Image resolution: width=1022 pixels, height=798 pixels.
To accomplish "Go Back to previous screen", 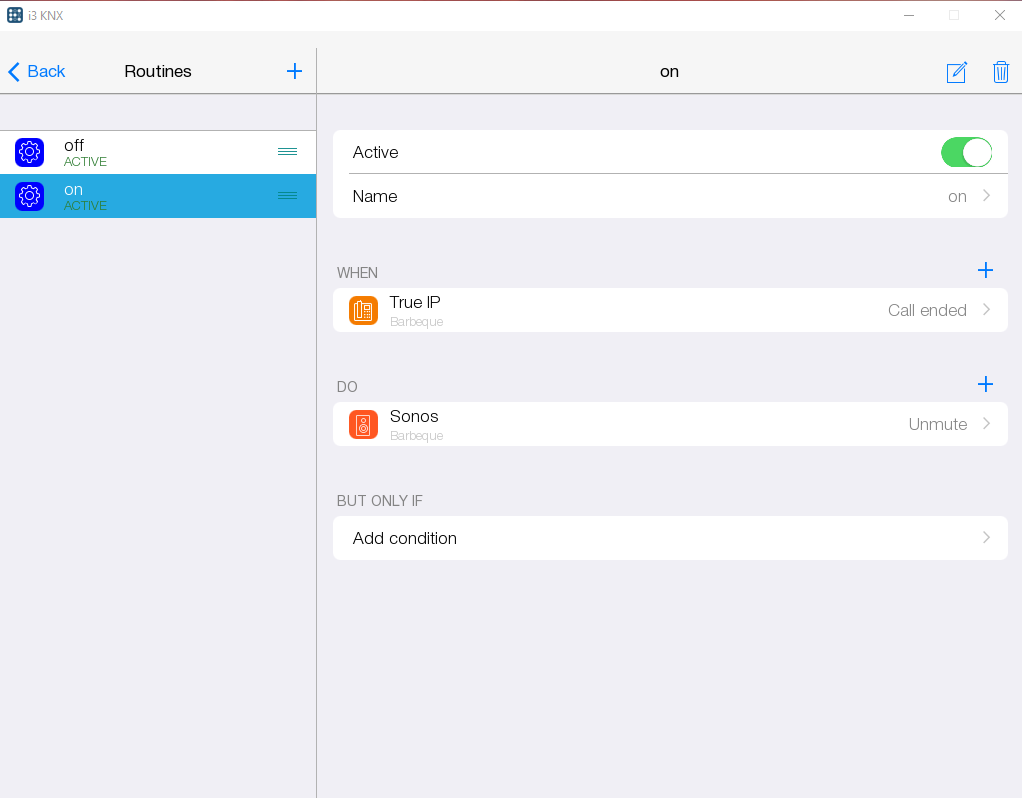I will tap(37, 71).
